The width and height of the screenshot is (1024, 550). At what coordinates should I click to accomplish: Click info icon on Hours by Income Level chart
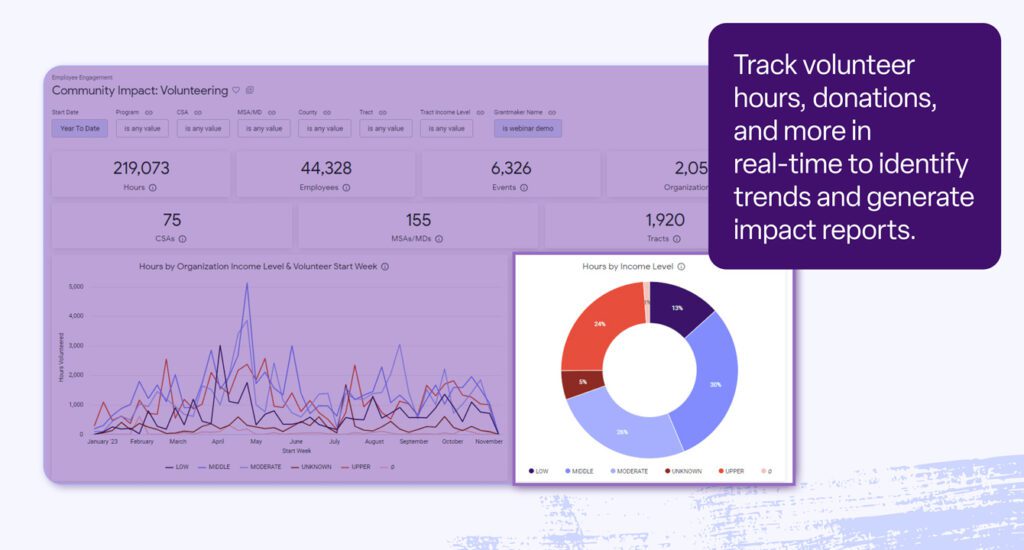681,267
